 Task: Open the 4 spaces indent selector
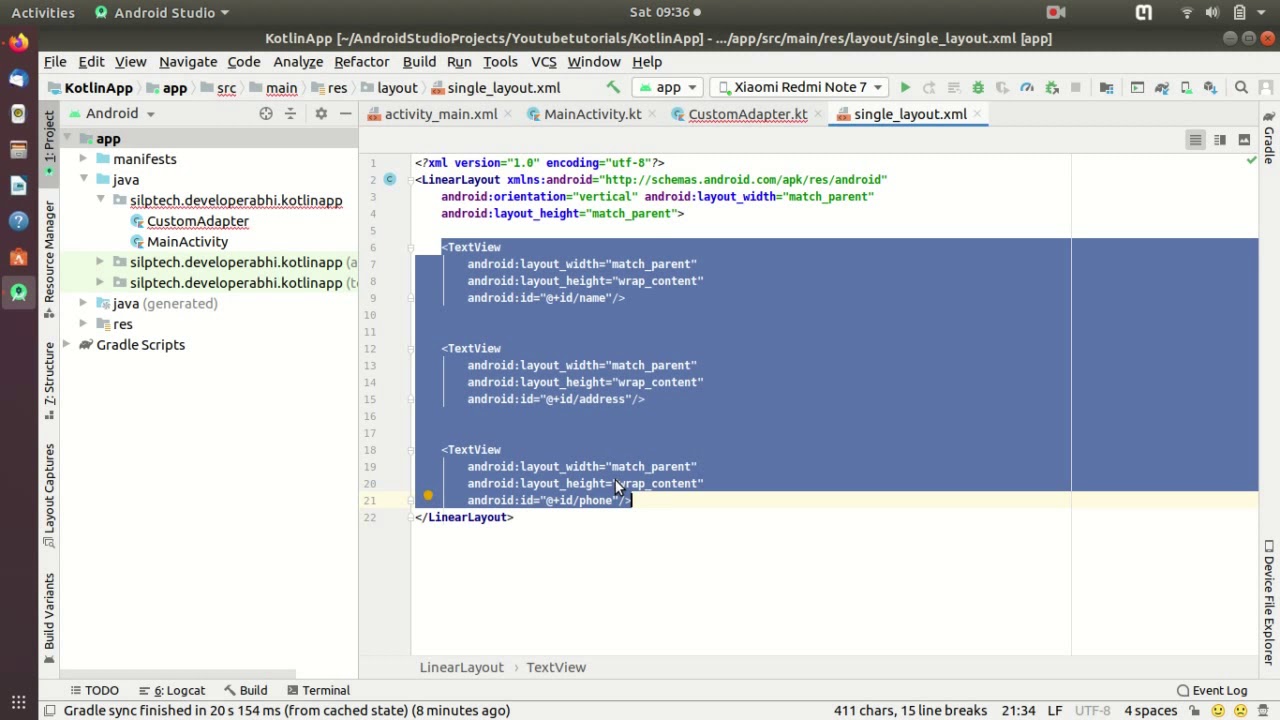pos(1150,710)
